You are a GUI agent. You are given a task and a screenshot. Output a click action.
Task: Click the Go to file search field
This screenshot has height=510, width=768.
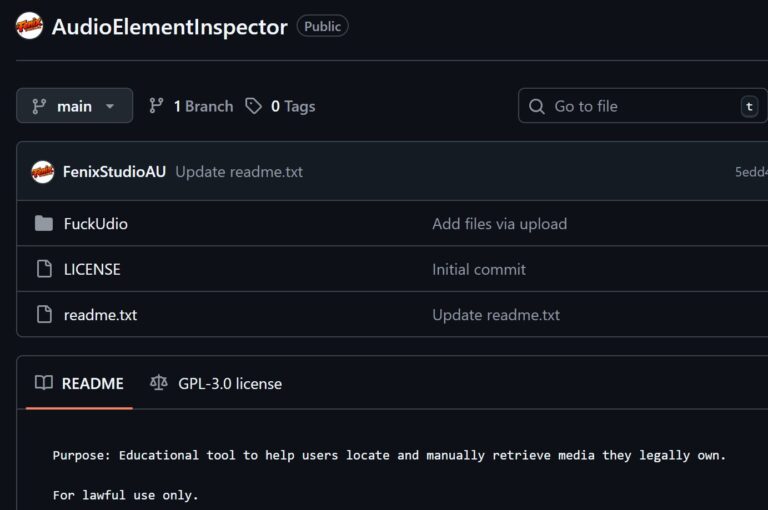pyautogui.click(x=640, y=106)
